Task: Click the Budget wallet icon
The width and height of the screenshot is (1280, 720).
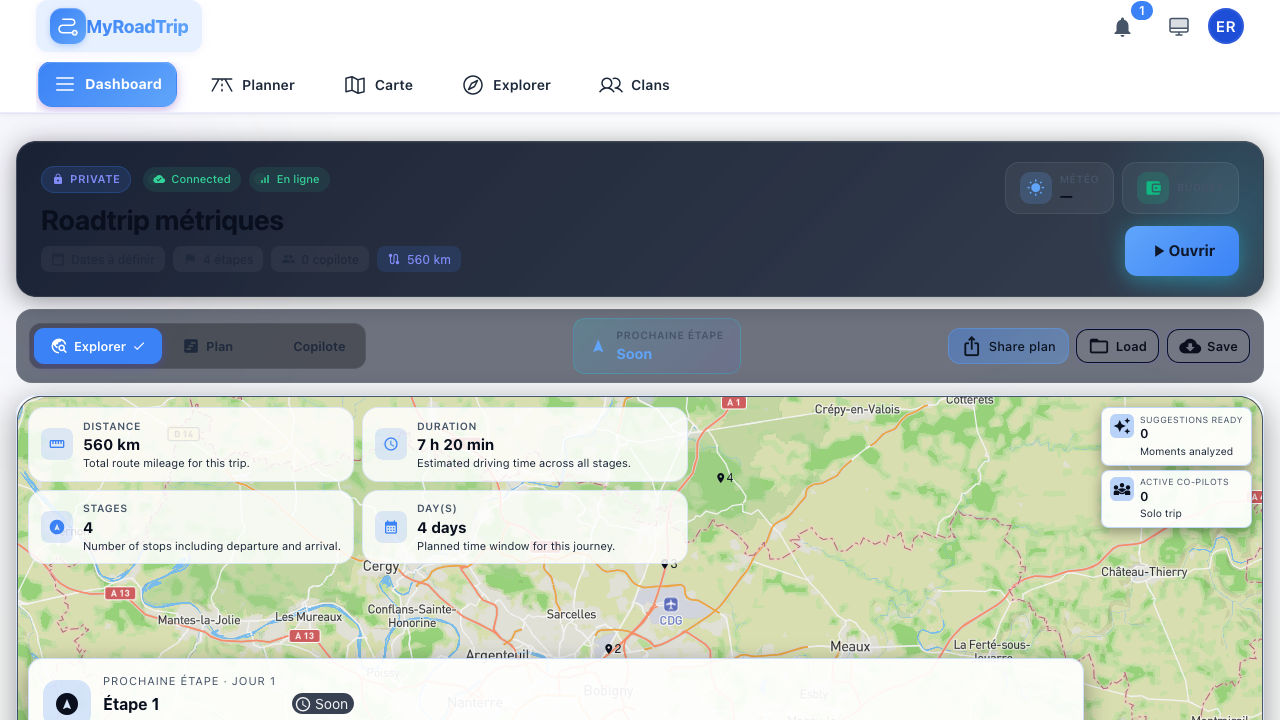Action: 1153,188
